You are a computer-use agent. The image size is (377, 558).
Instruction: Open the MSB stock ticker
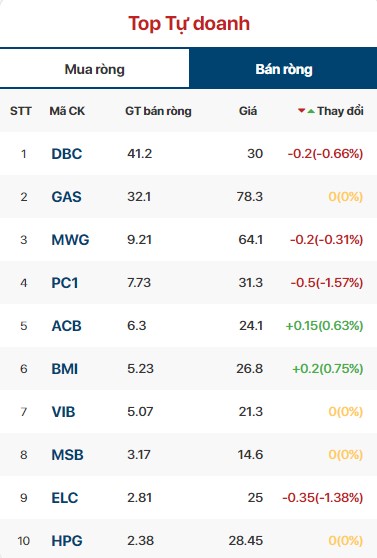[x=68, y=455]
